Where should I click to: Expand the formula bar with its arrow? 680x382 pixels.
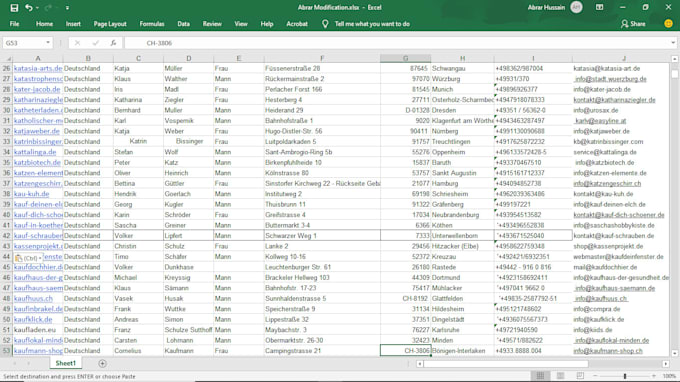pos(673,43)
